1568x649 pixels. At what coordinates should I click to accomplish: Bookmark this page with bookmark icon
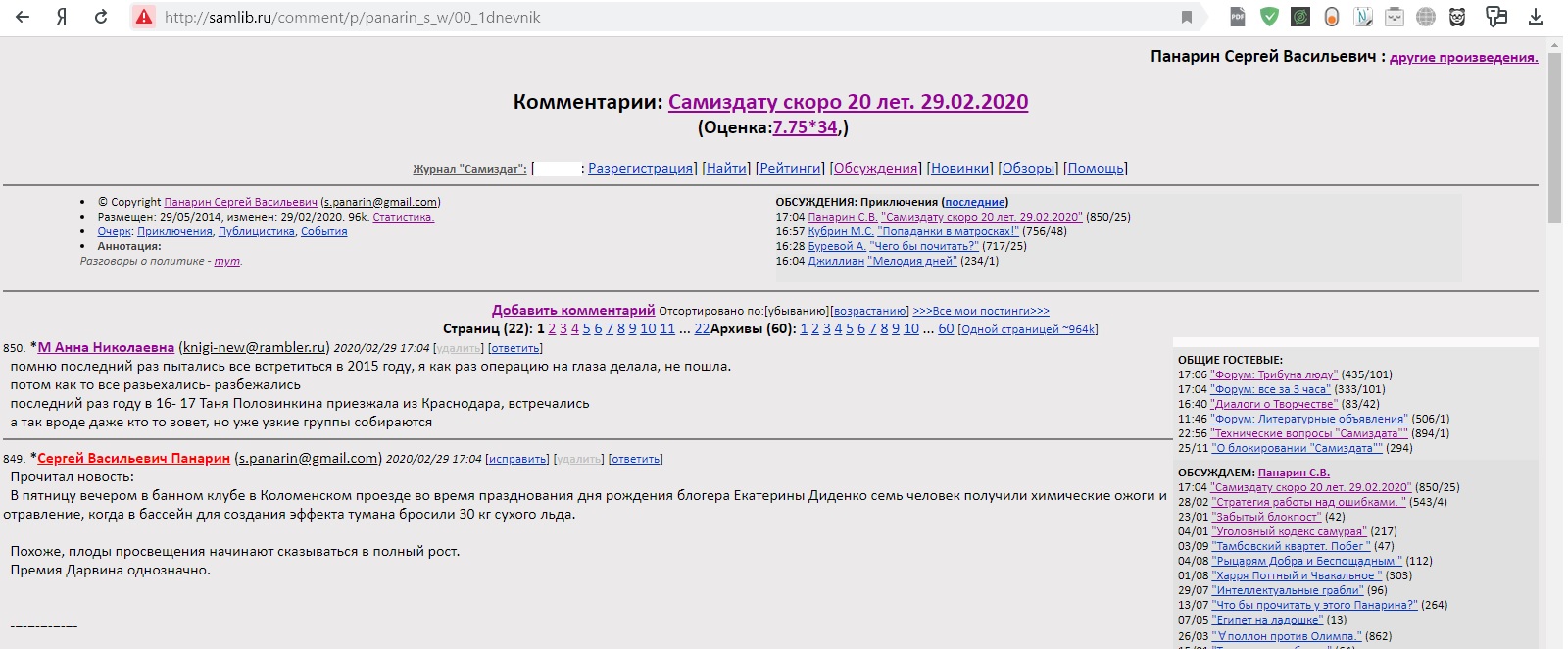coord(1187,17)
